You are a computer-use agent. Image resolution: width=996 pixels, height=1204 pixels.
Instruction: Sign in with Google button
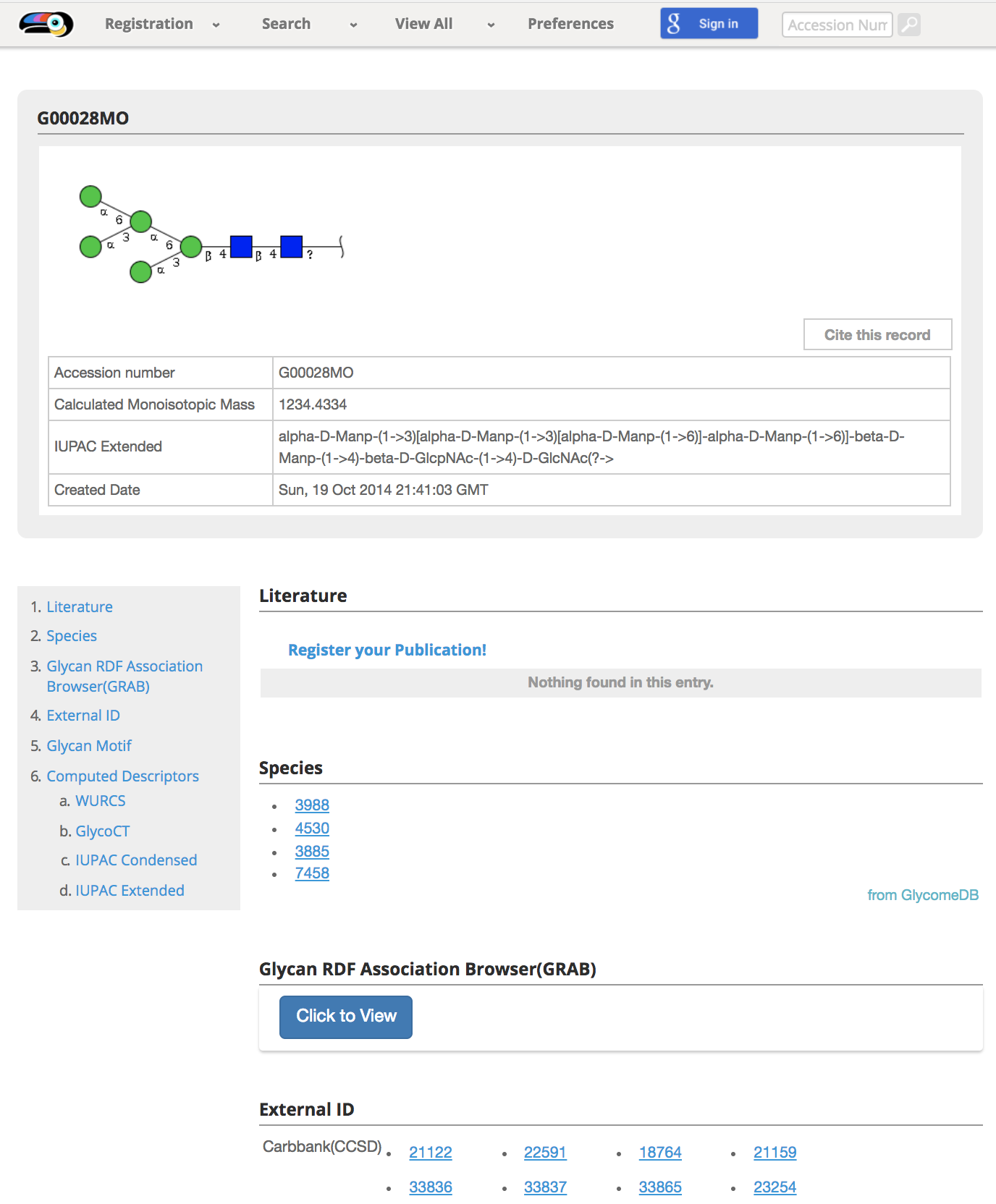(709, 23)
